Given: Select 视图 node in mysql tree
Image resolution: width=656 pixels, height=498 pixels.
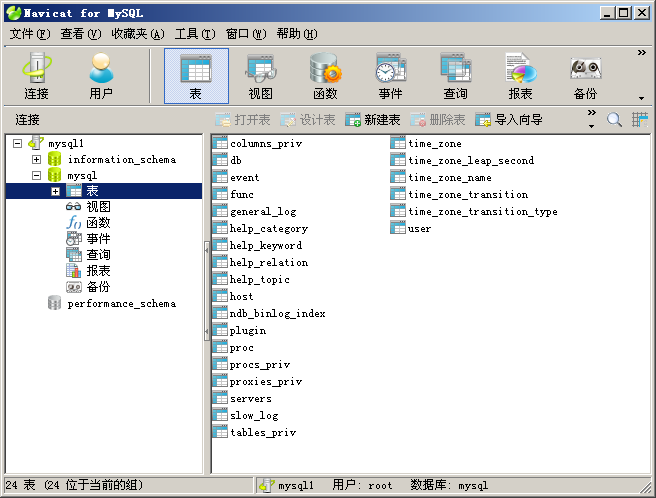Looking at the screenshot, I should tap(88, 207).
